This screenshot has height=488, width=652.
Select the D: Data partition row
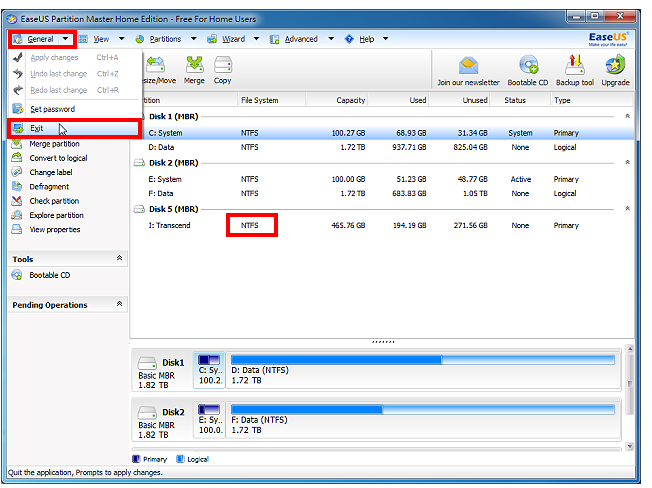[x=383, y=147]
